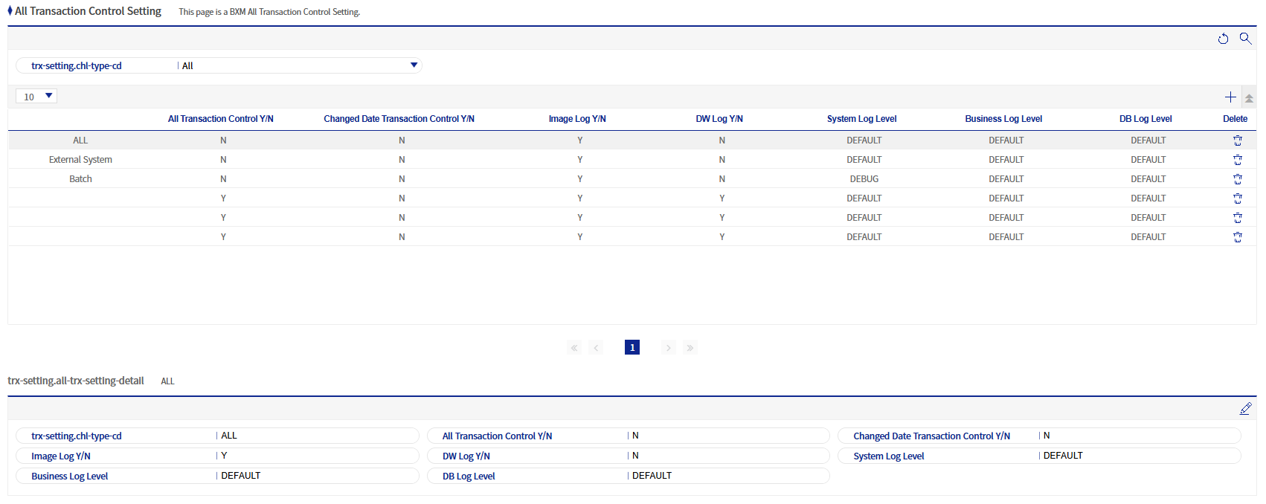
Task: Go to the next page
Action: [668, 348]
